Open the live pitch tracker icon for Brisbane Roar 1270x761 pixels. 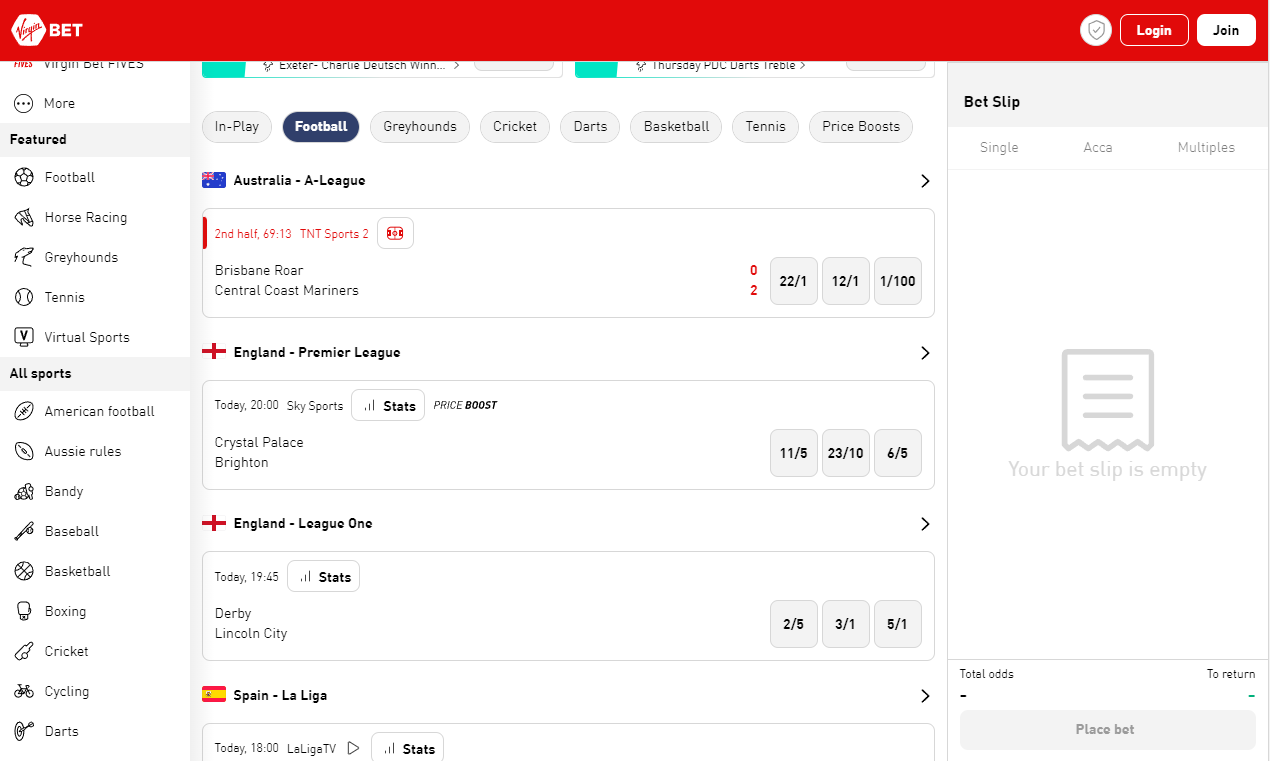[395, 233]
